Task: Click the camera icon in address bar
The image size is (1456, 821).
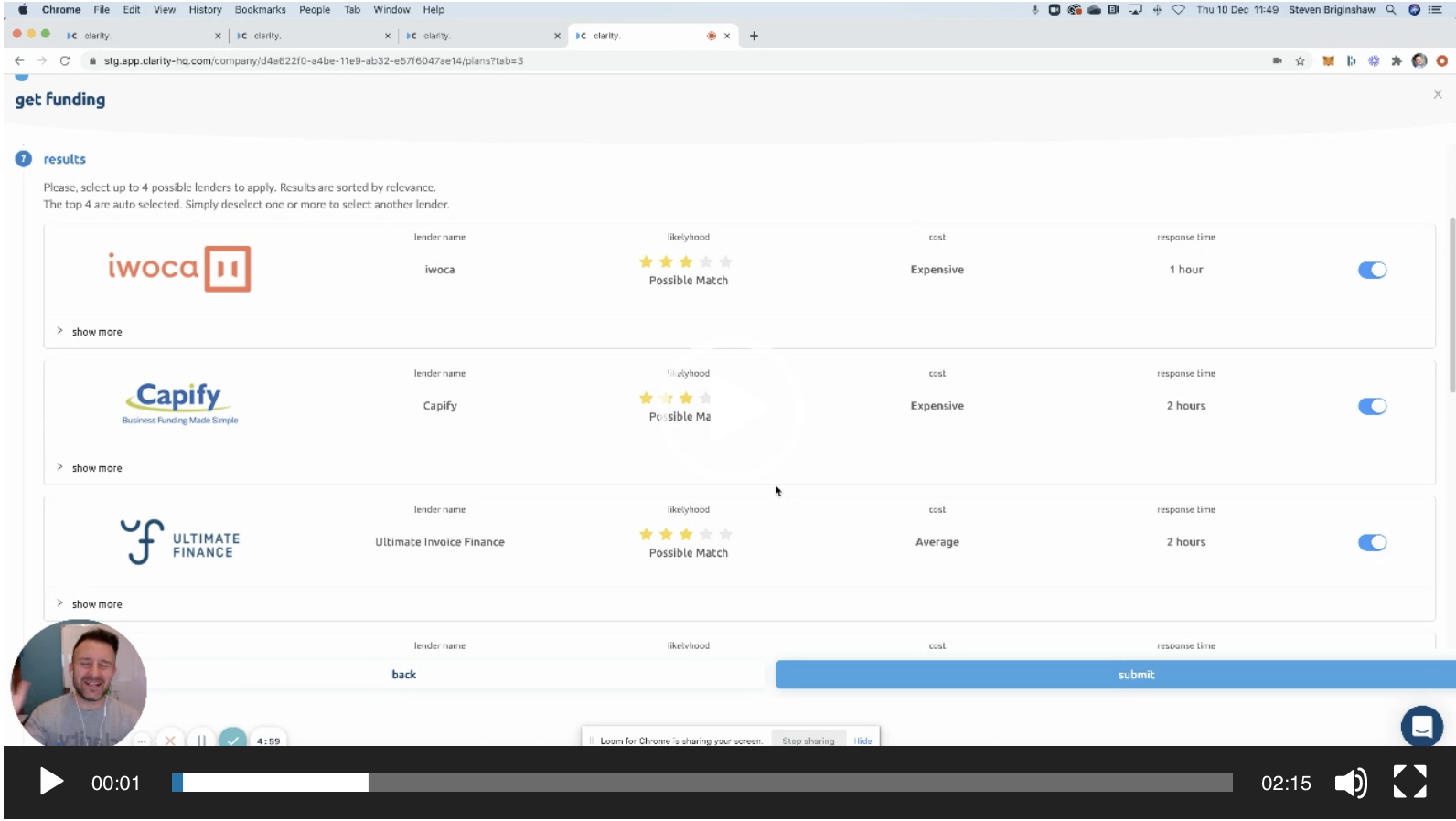Action: click(1277, 61)
